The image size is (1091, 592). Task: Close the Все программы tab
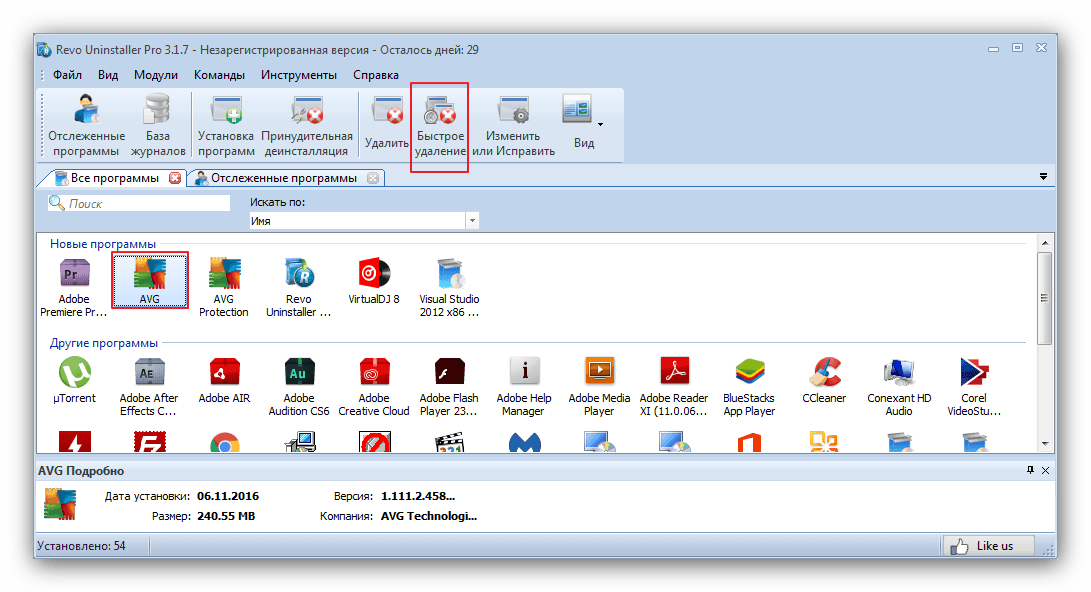(175, 178)
